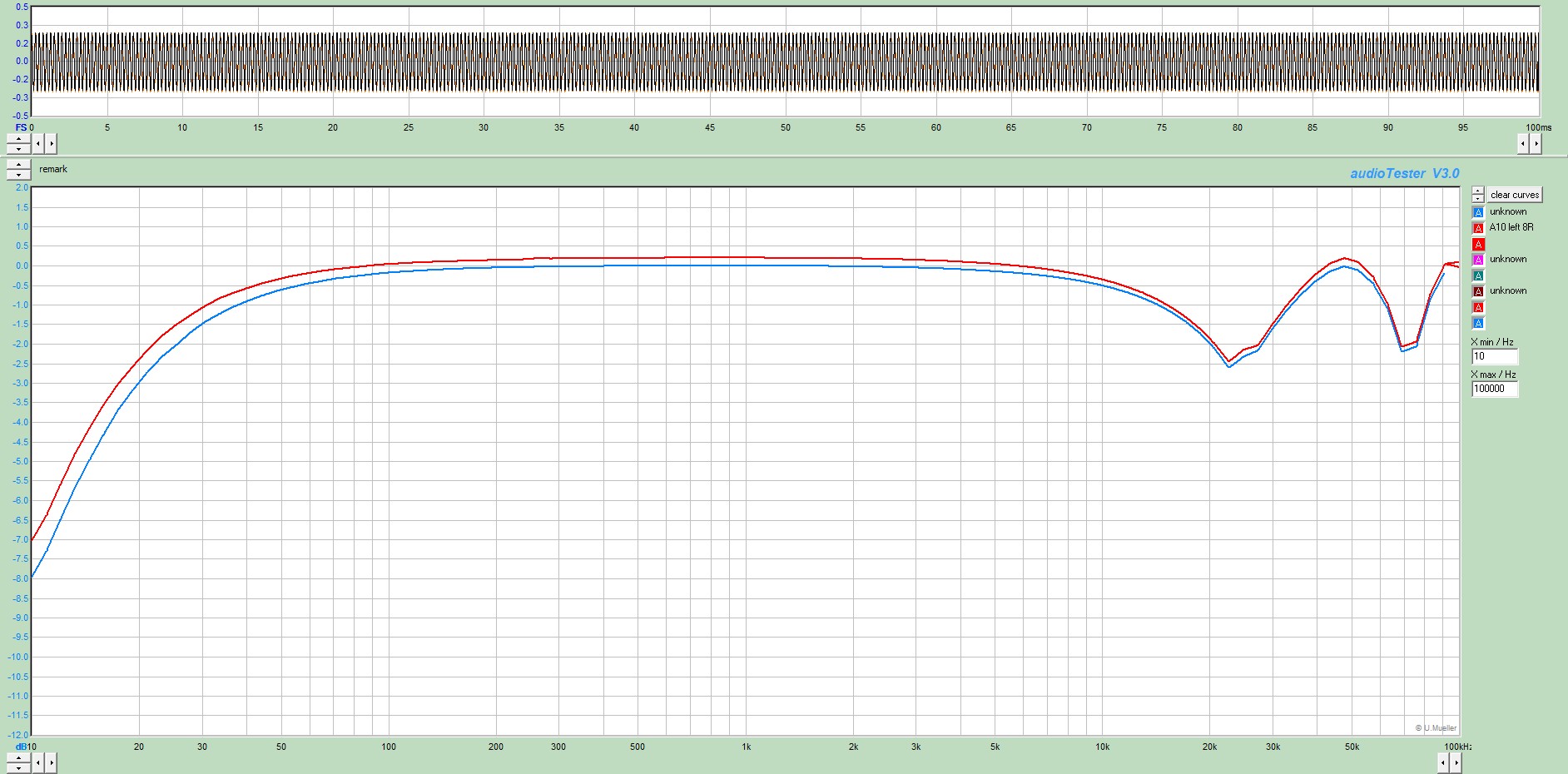The width and height of the screenshot is (1568, 774).
Task: Click the FS label at oscilloscope axis
Action: [21, 127]
